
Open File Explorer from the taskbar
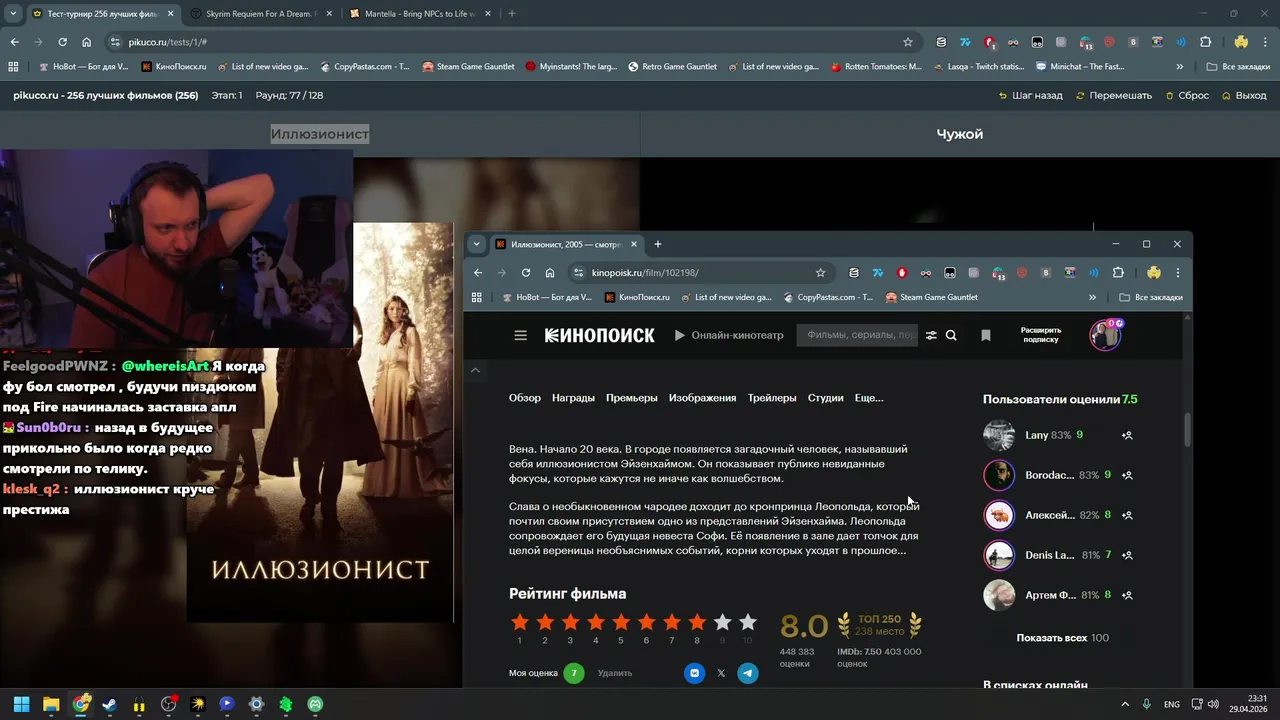[x=51, y=704]
